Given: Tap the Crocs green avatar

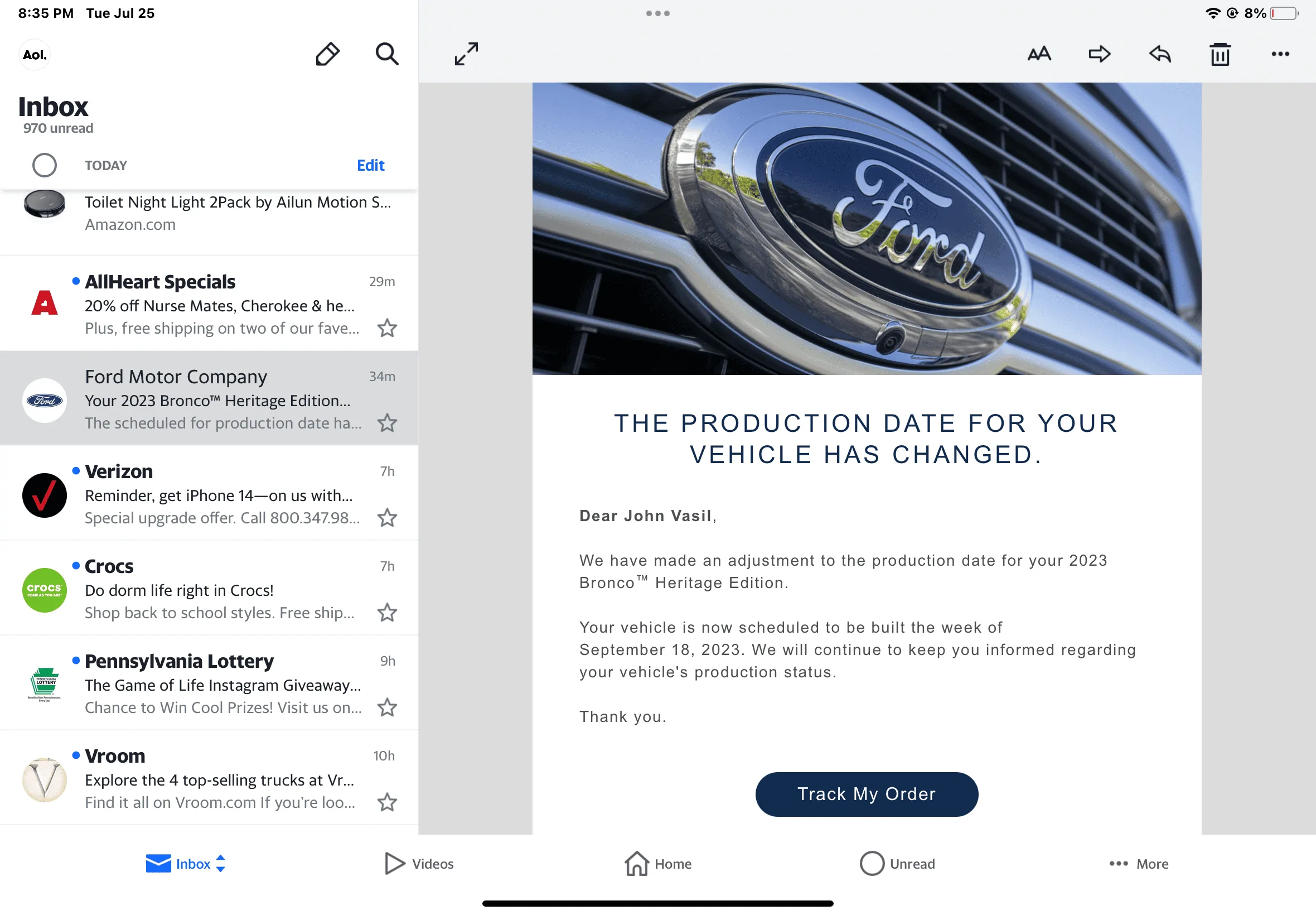Looking at the screenshot, I should tap(45, 590).
